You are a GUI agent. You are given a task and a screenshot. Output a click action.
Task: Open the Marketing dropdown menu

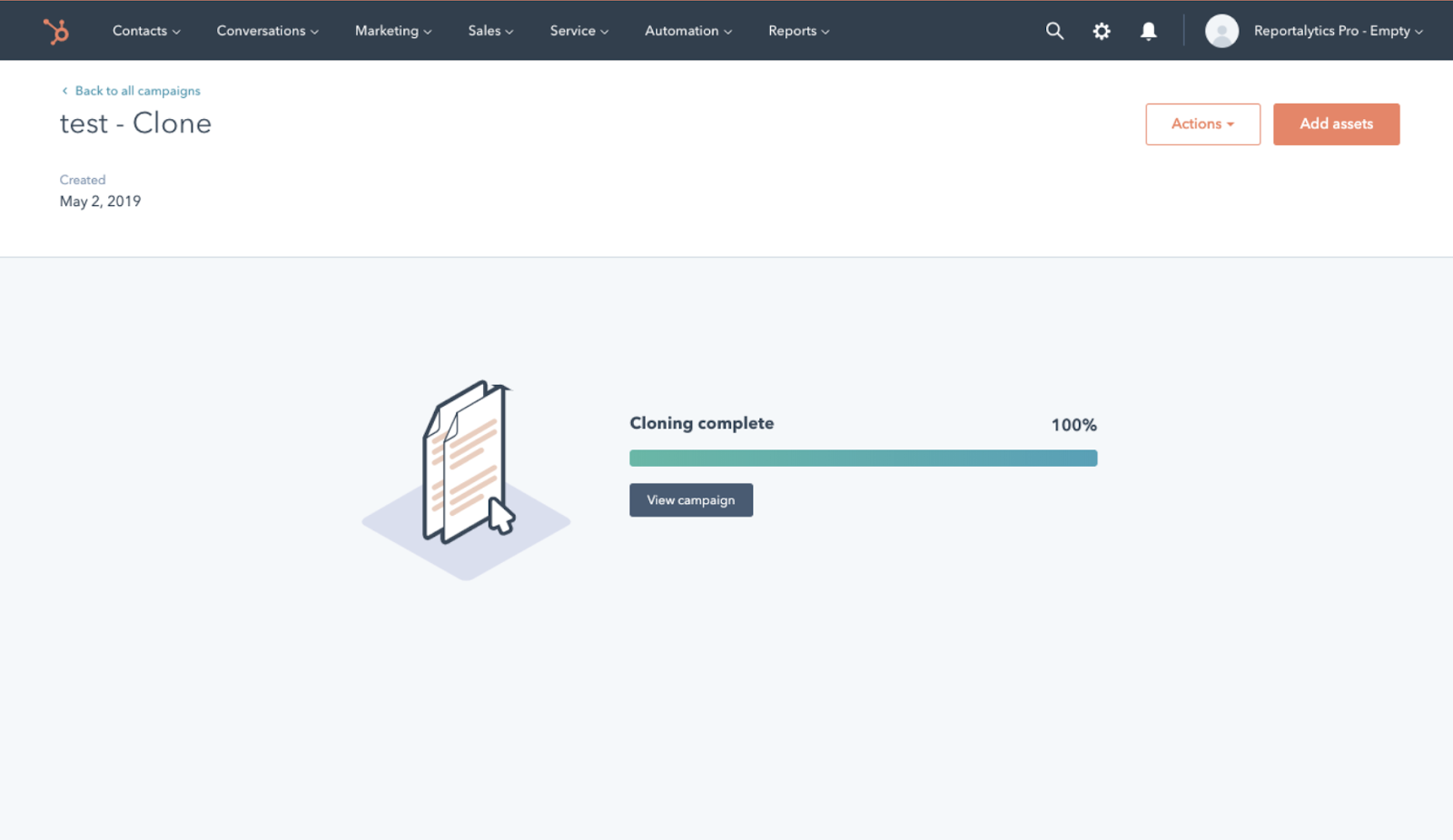pos(392,31)
